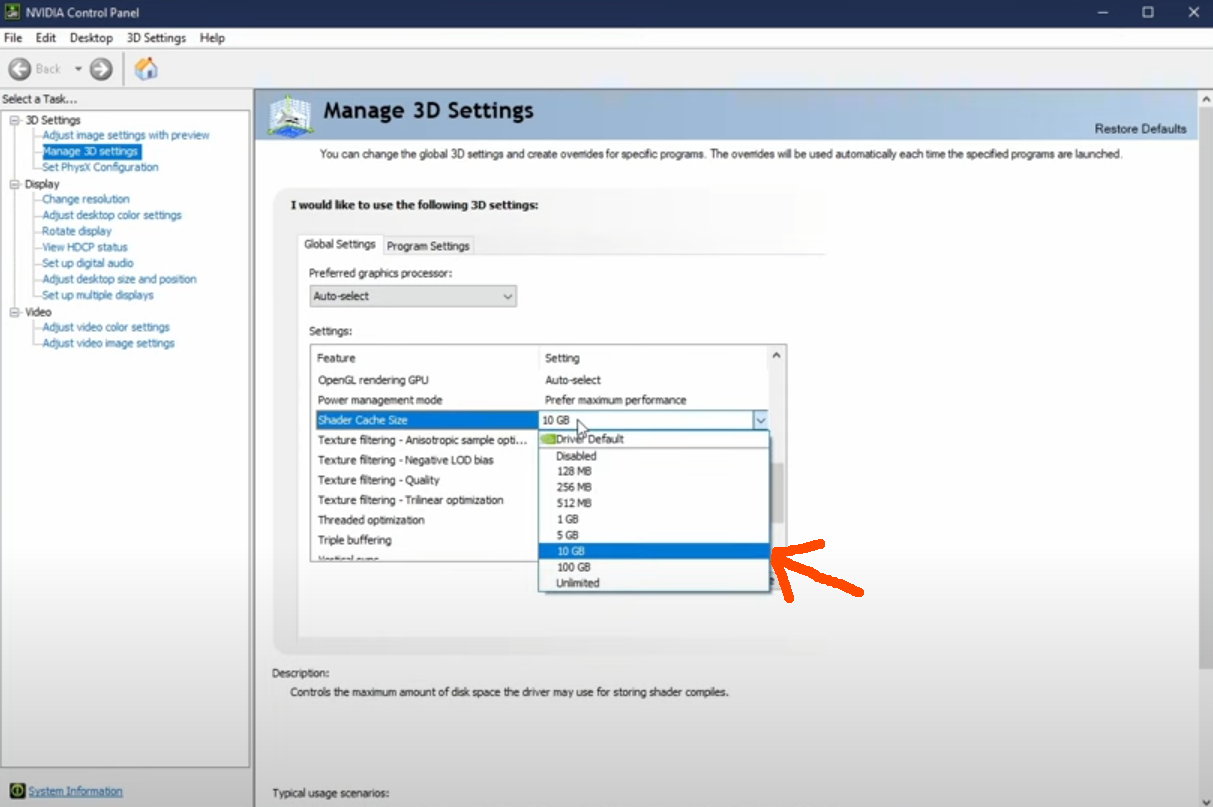The image size is (1213, 807).
Task: Choose 1 GB shader cache size
Action: point(654,519)
